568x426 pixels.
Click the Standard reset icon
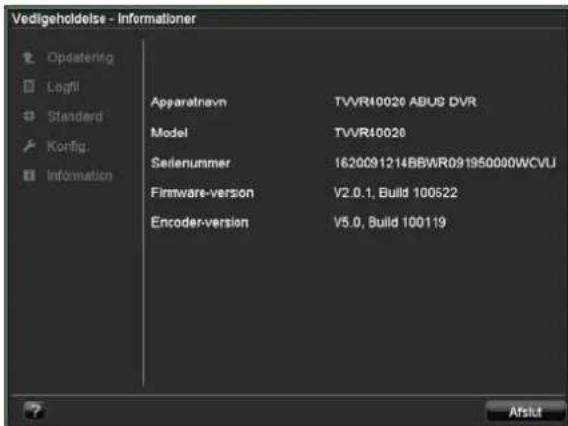(29, 116)
